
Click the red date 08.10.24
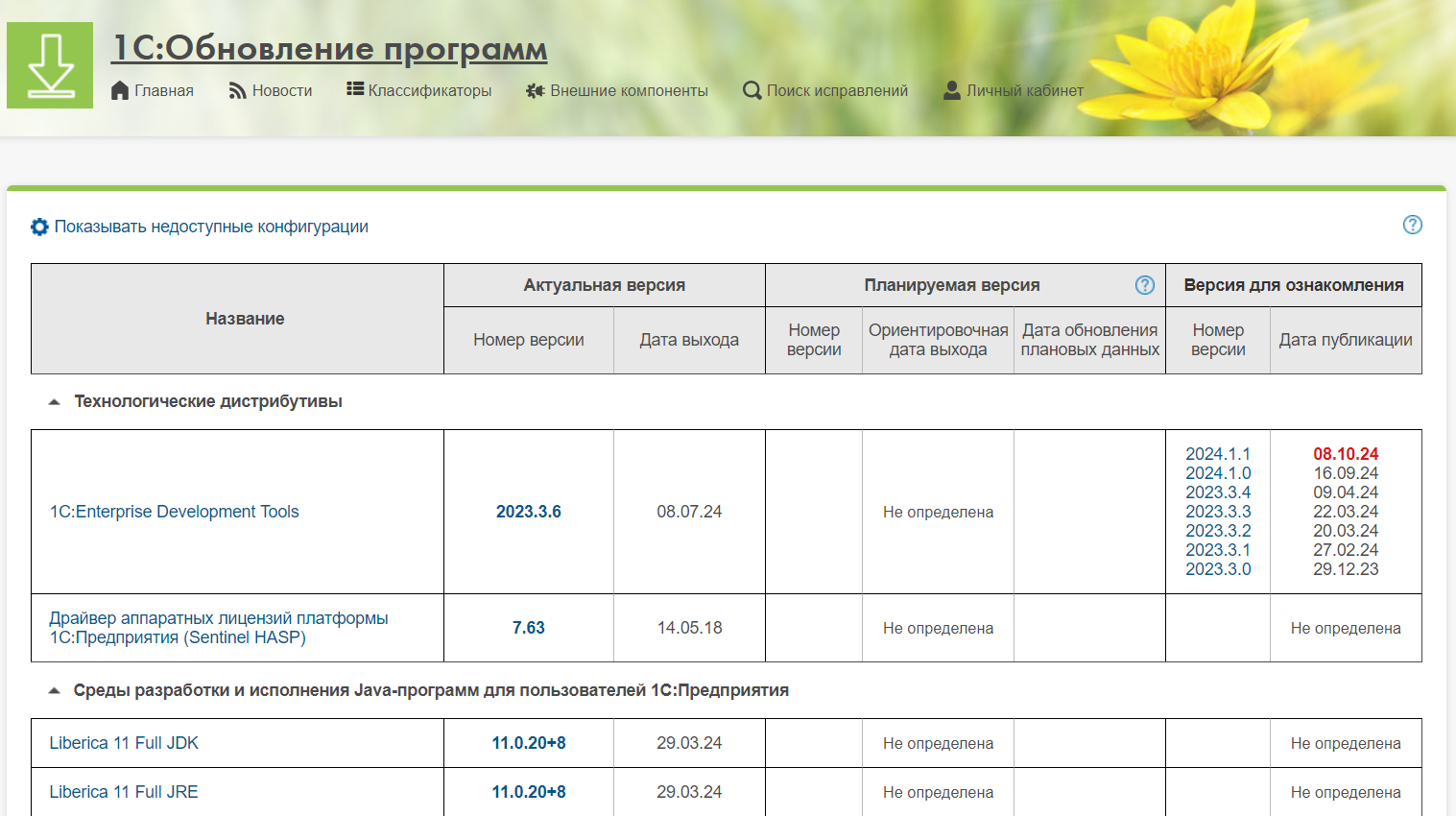tap(1346, 454)
